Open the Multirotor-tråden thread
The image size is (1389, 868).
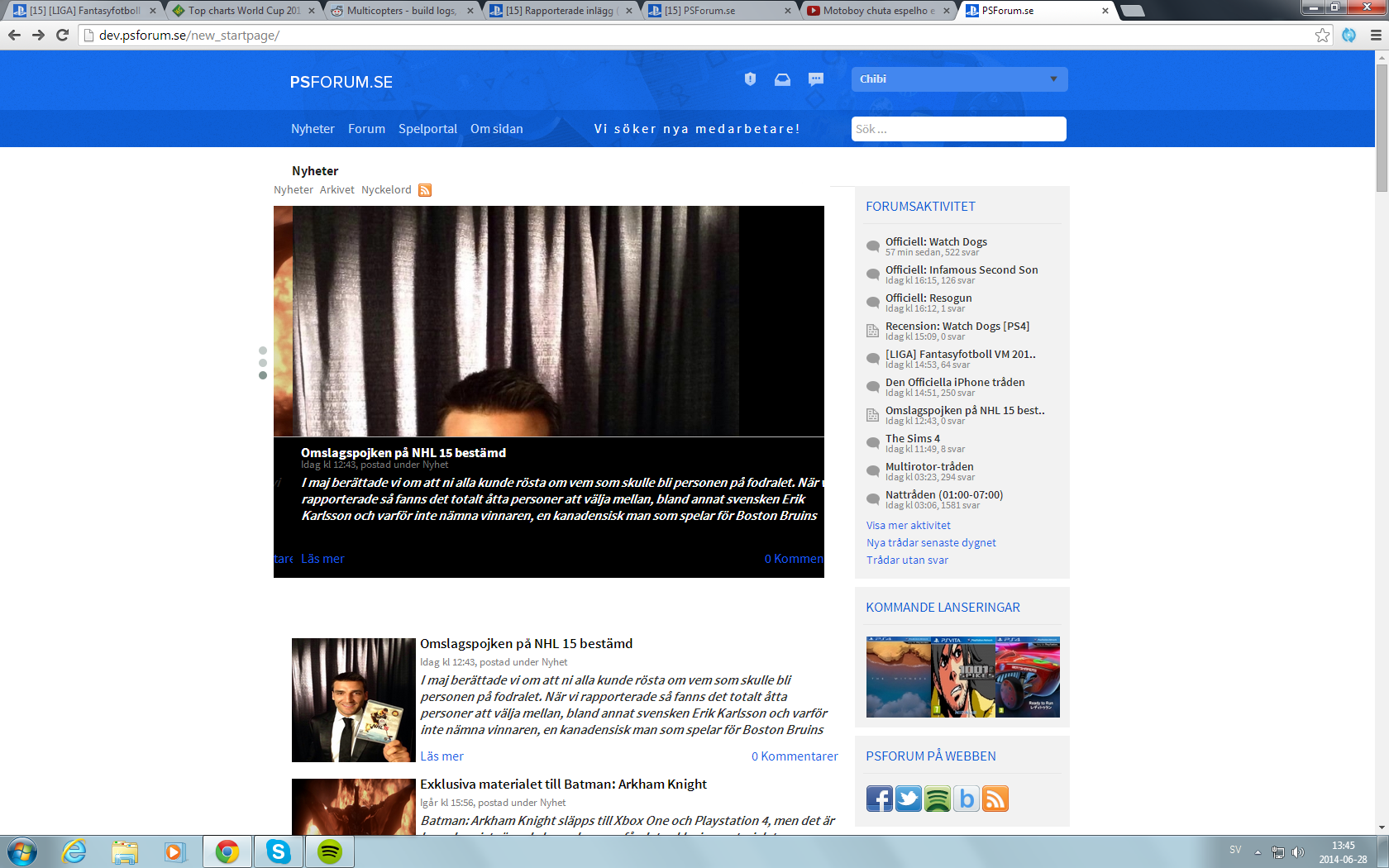point(929,467)
